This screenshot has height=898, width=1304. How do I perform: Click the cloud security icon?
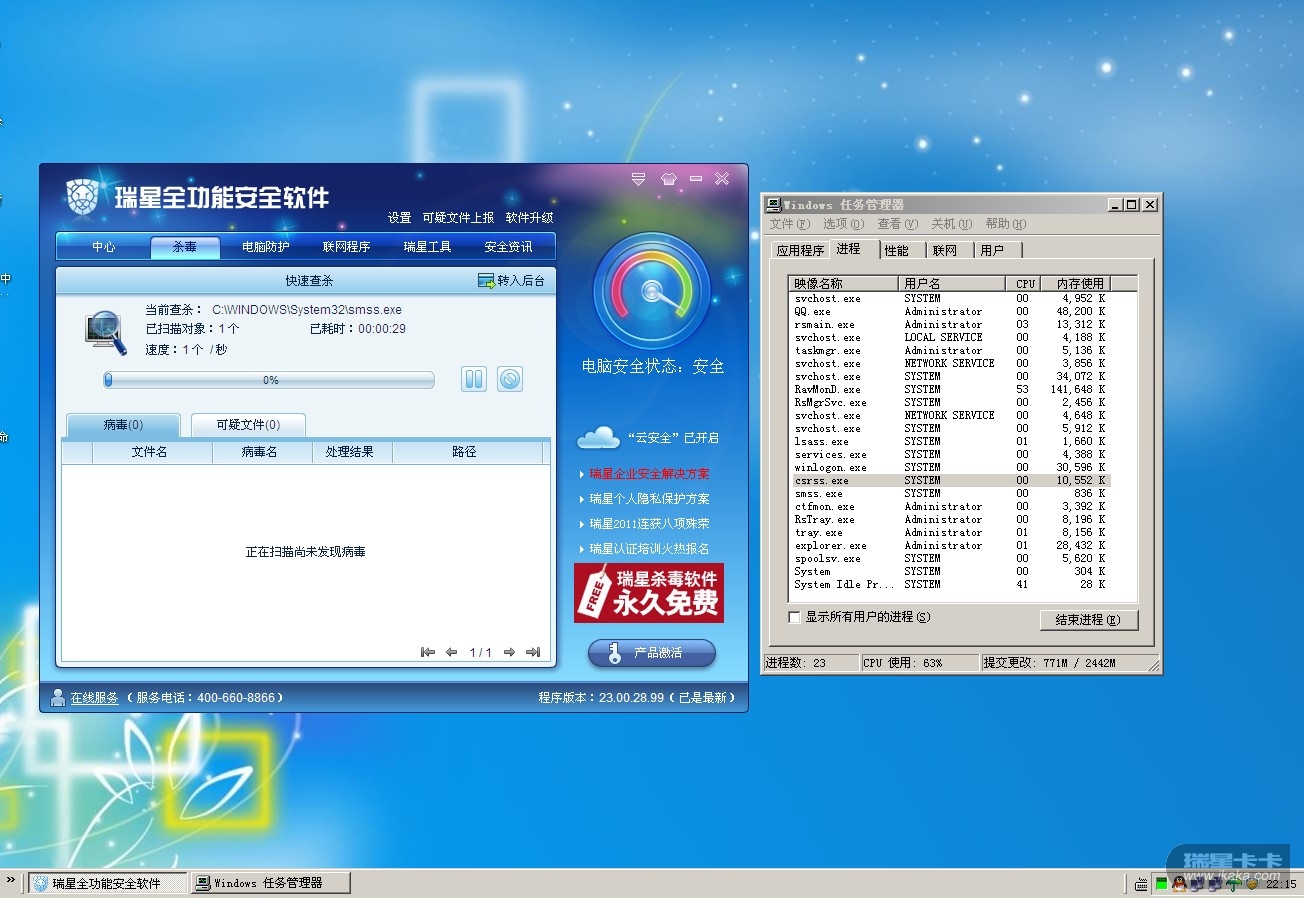(x=599, y=437)
